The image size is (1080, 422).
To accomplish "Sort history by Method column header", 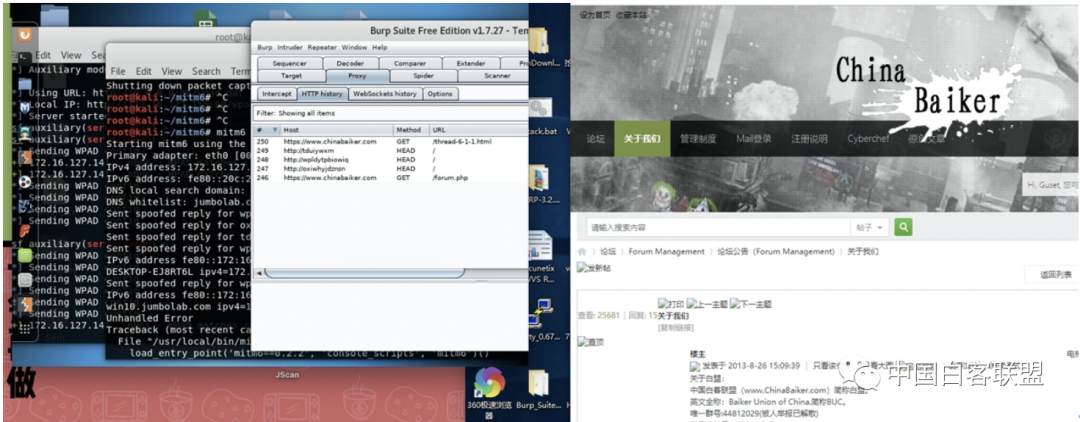I will 411,129.
